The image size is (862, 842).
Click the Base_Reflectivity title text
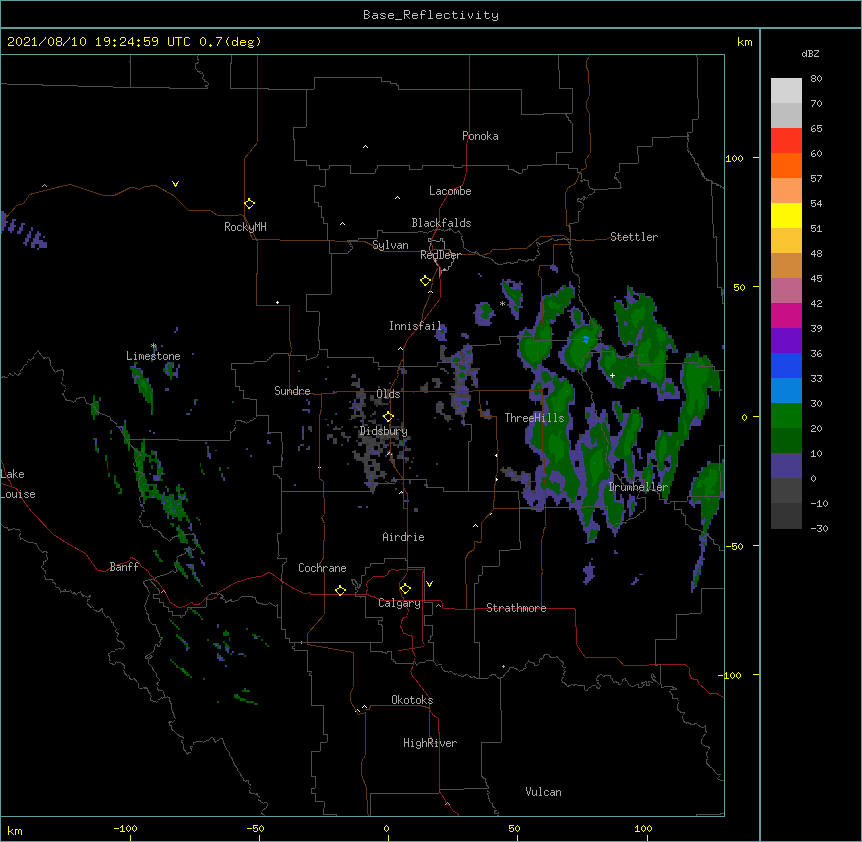(431, 15)
